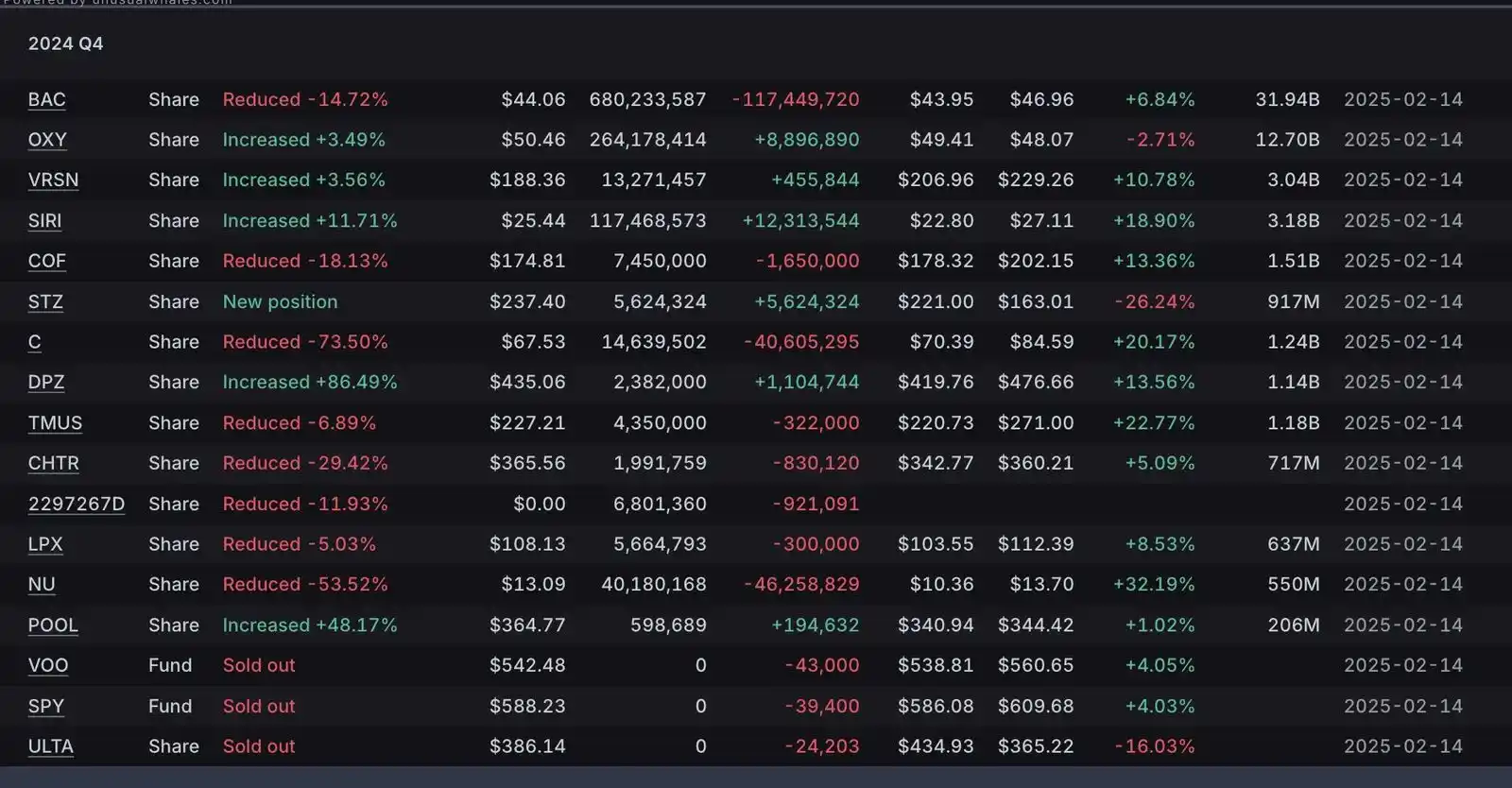Open the 2297267D security link
The image size is (1512, 788).
tap(77, 505)
